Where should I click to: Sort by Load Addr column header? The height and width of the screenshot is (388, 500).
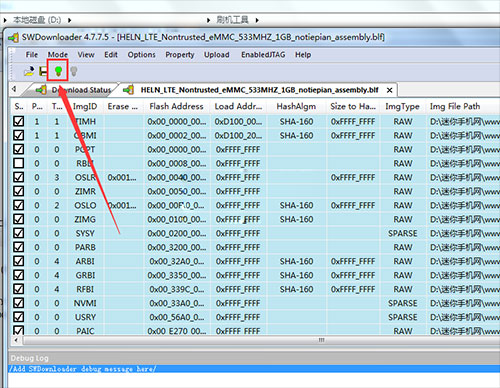[x=238, y=106]
